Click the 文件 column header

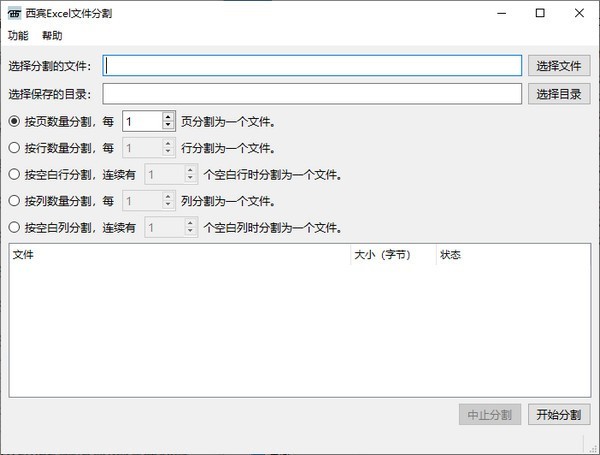click(x=179, y=254)
